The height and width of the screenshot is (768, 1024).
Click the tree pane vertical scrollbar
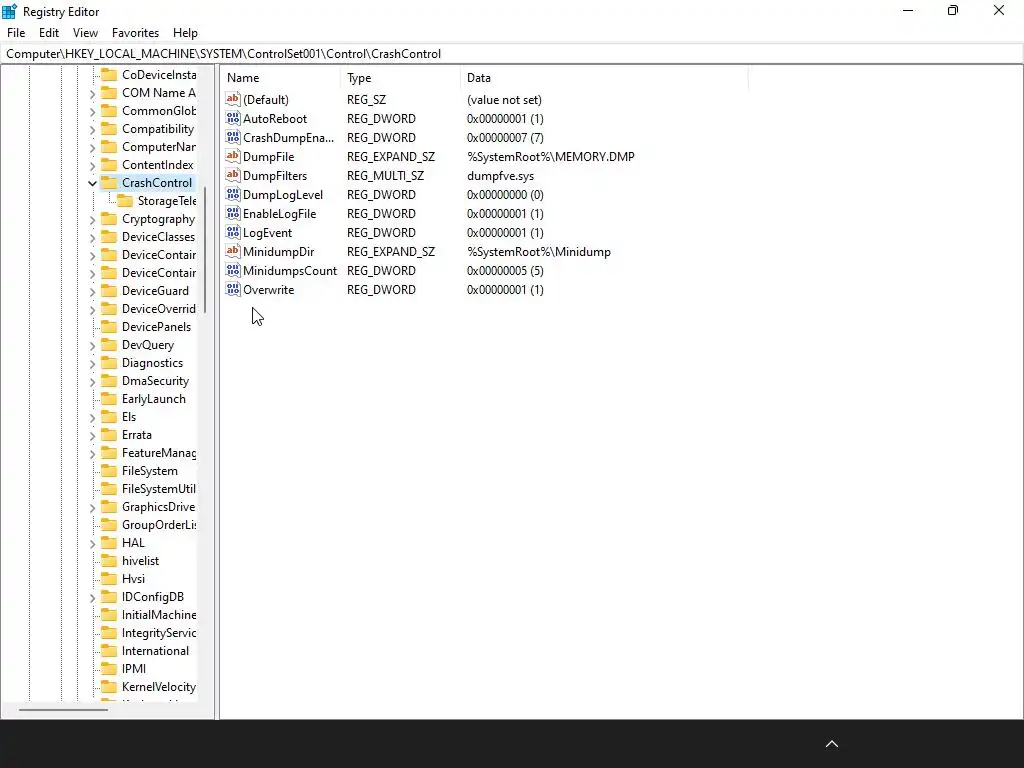pos(206,250)
